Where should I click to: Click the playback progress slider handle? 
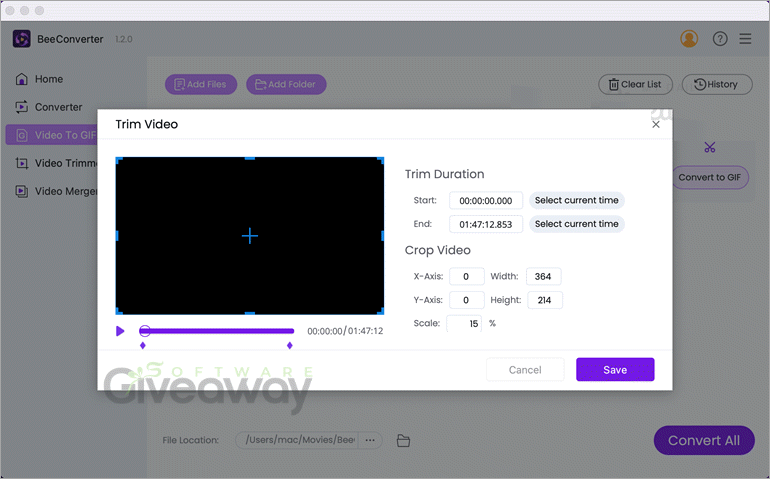[145, 331]
